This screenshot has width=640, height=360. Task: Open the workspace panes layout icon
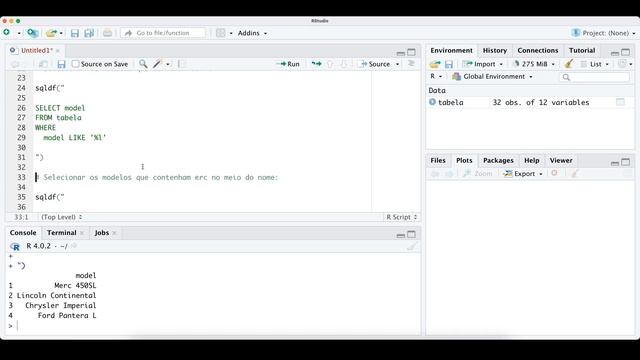point(220,33)
